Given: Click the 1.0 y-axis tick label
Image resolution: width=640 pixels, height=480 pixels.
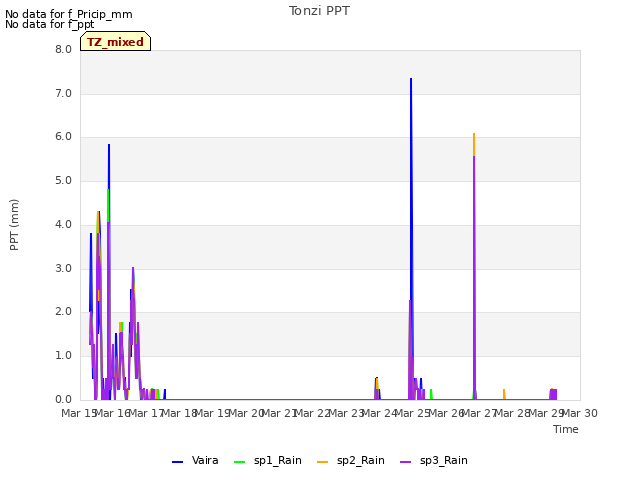Looking at the screenshot, I should pos(63,356).
